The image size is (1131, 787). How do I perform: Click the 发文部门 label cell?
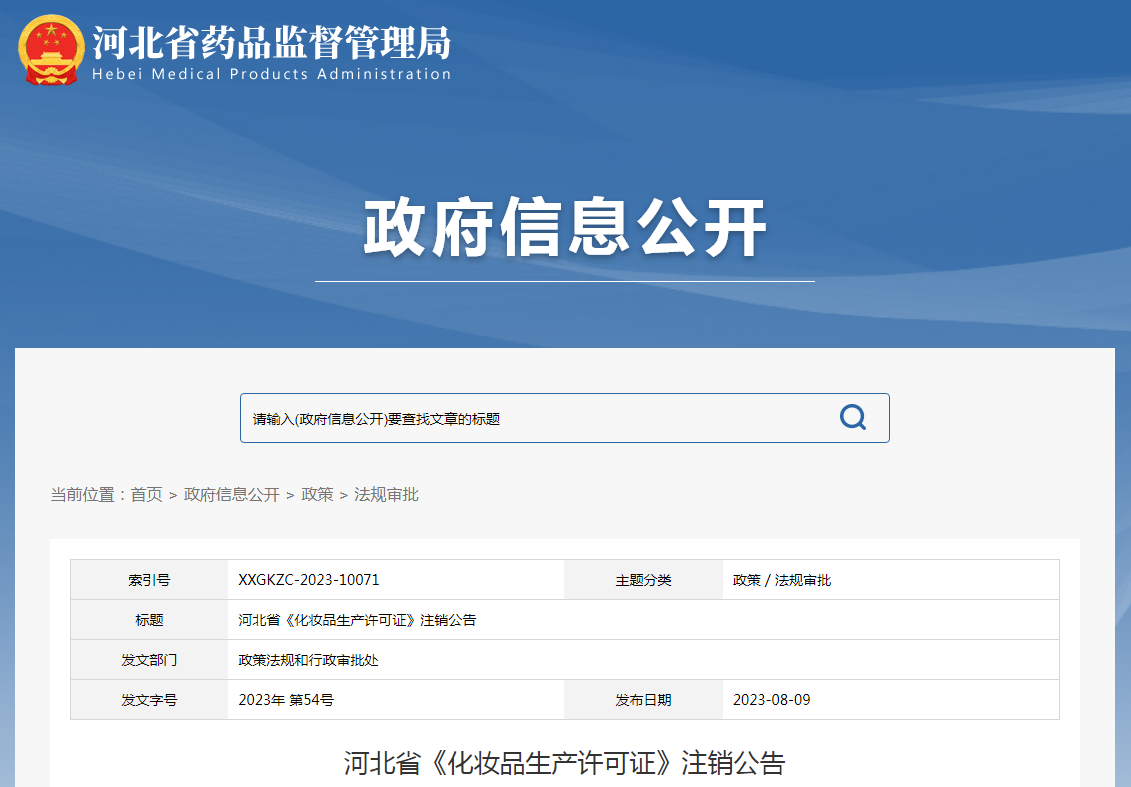149,660
